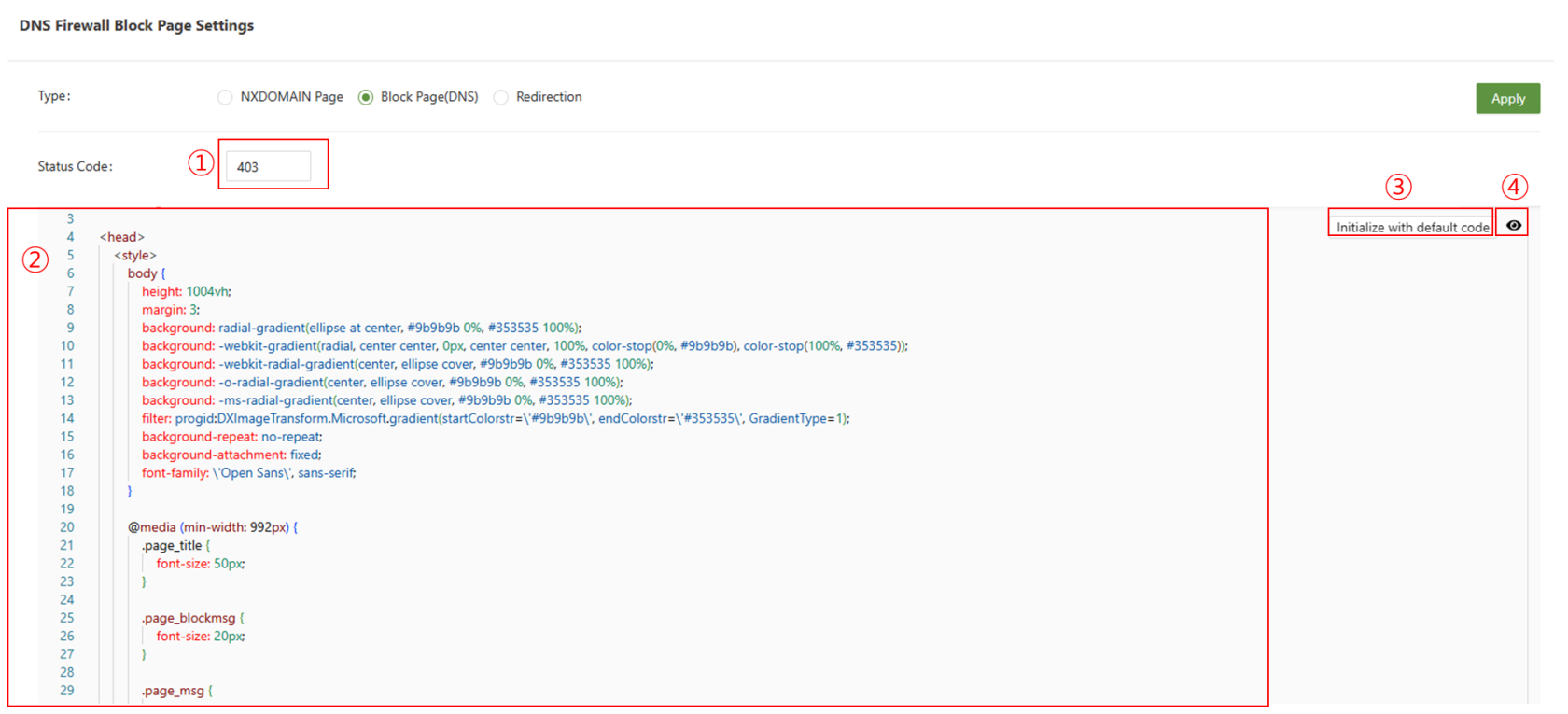Select the NXDOMAIN Page radio option
1568x714 pixels.
click(x=225, y=97)
